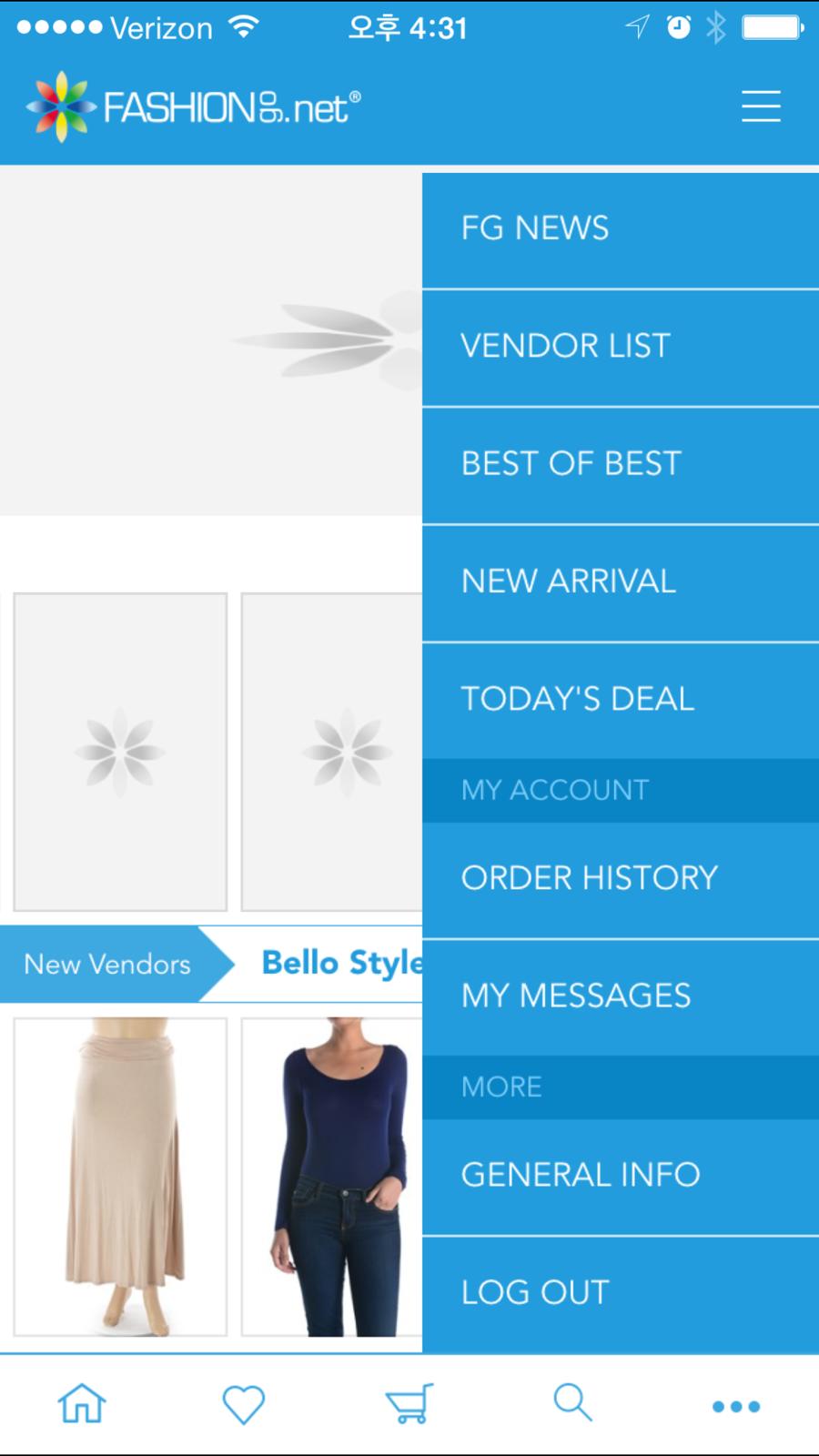Open favorites with the heart icon
This screenshot has height=1456, width=819.
point(244,1404)
